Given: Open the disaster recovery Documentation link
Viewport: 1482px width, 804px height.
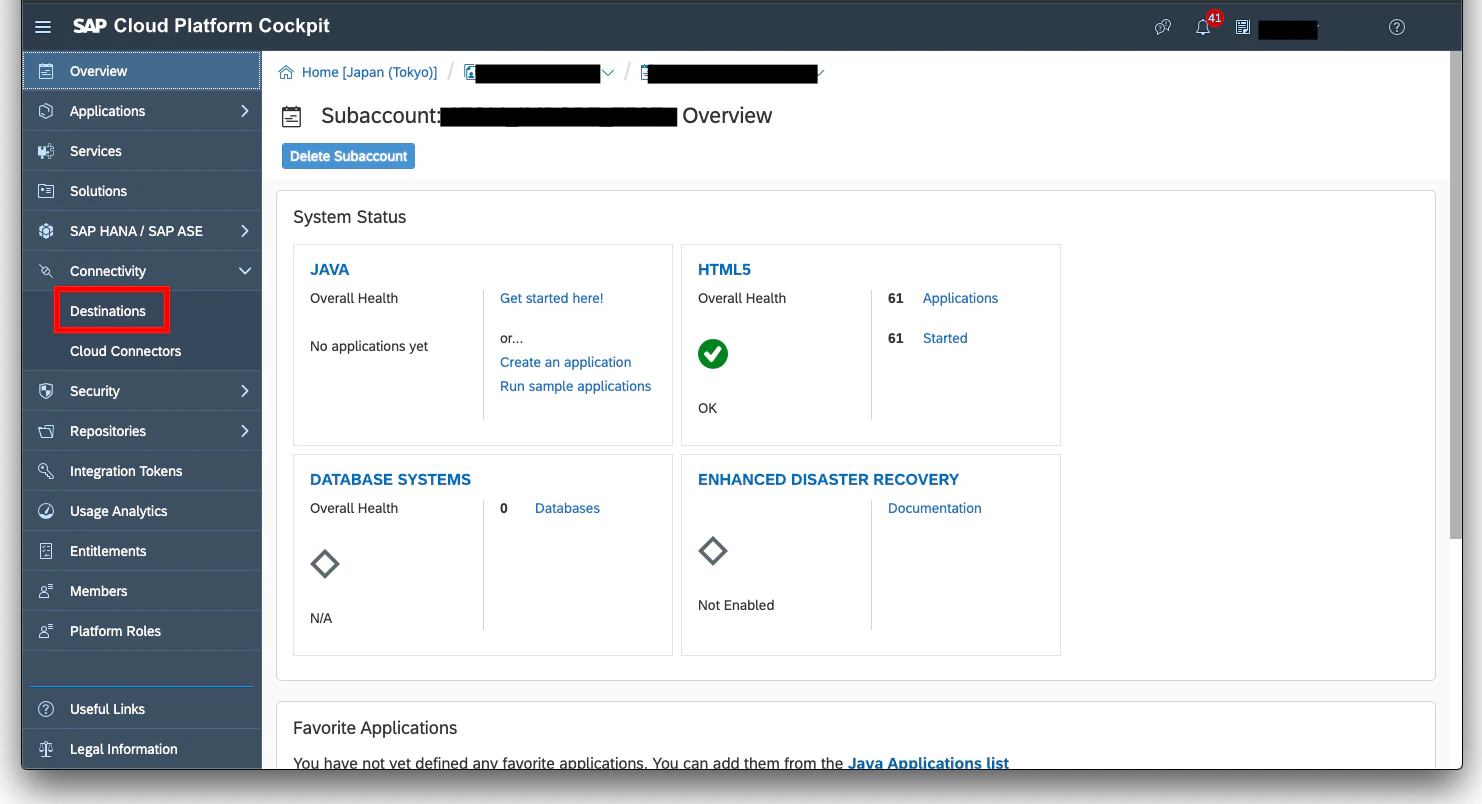Looking at the screenshot, I should (x=935, y=508).
